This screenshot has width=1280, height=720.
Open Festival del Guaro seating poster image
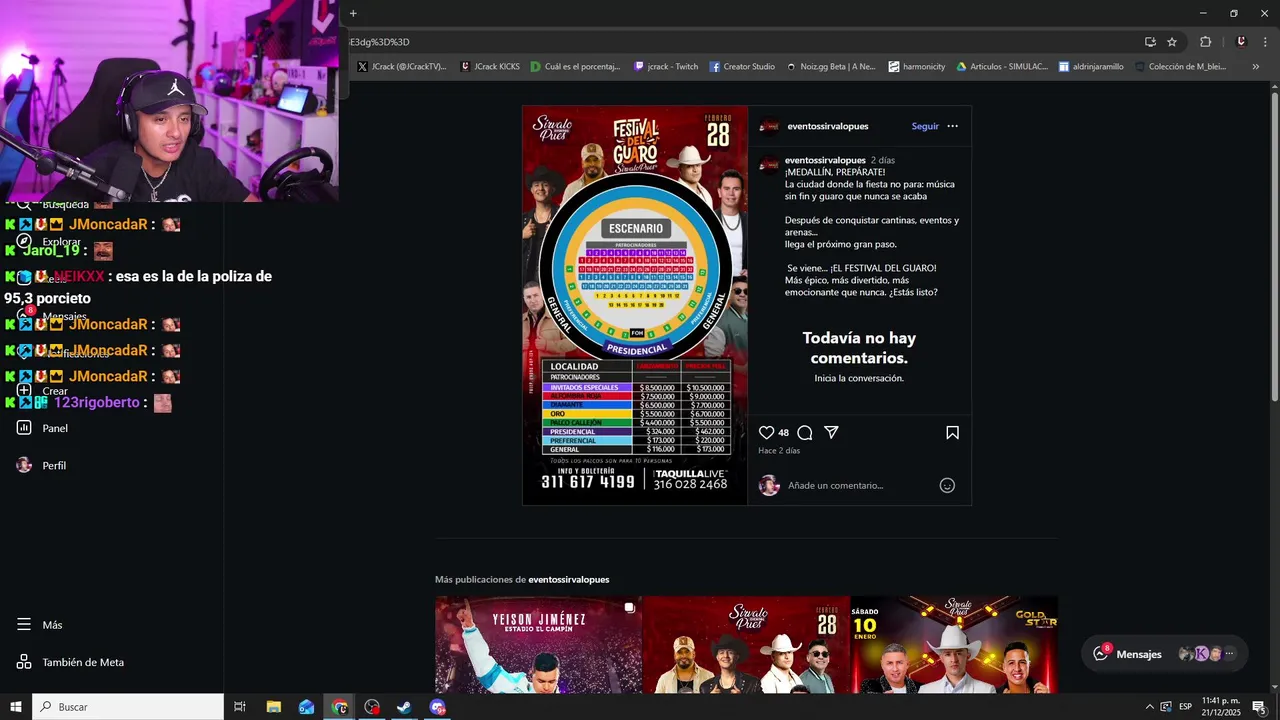(635, 305)
